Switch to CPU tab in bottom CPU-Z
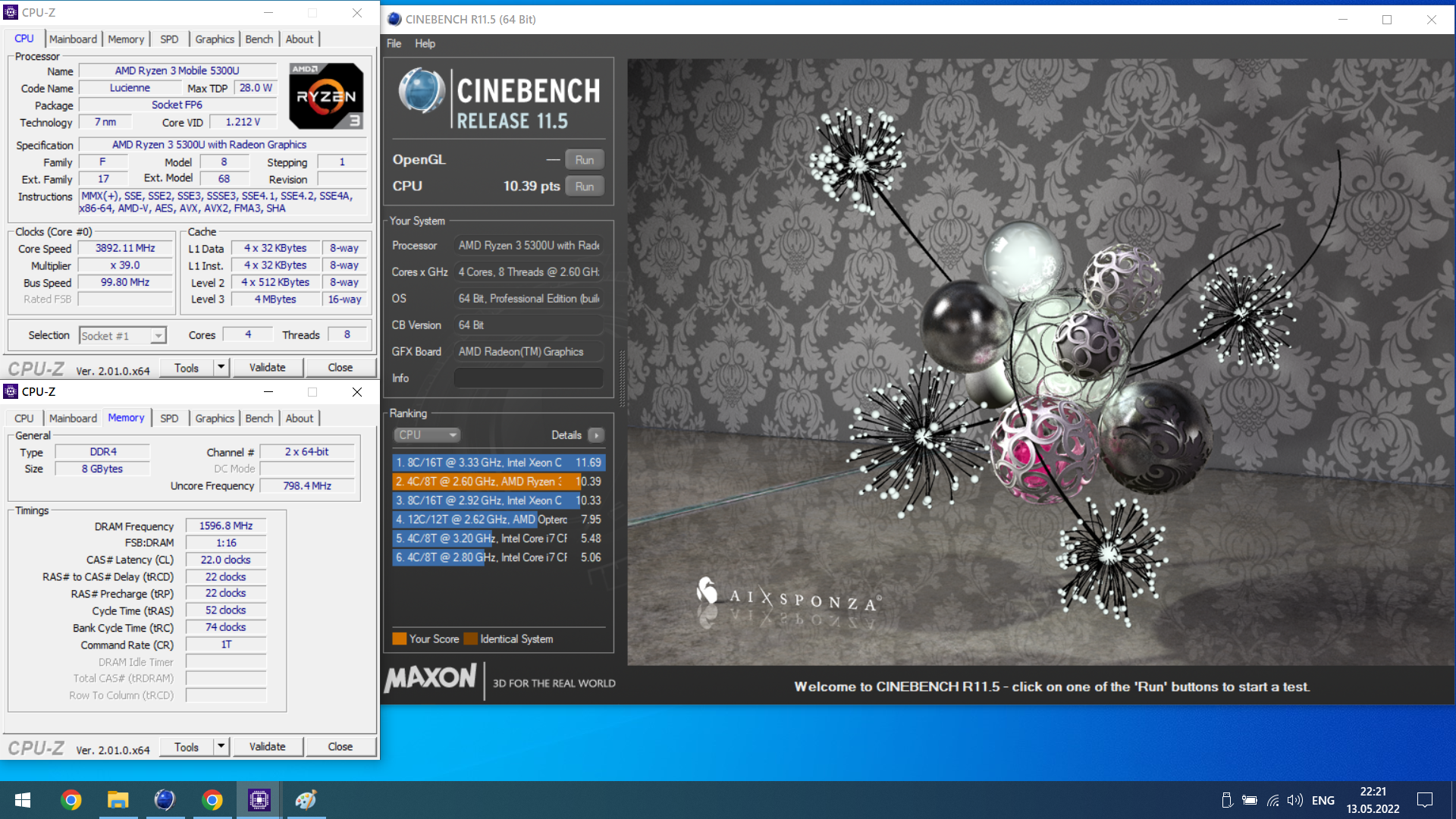Viewport: 1456px width, 819px height. click(x=24, y=418)
